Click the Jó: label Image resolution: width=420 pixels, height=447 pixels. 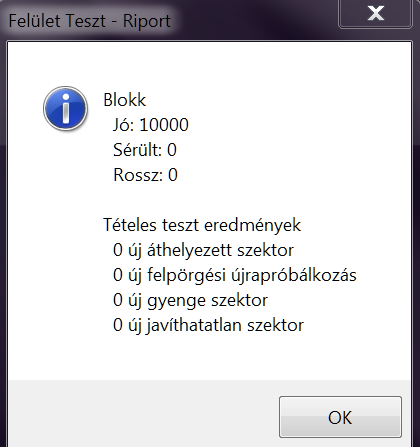tap(123, 125)
